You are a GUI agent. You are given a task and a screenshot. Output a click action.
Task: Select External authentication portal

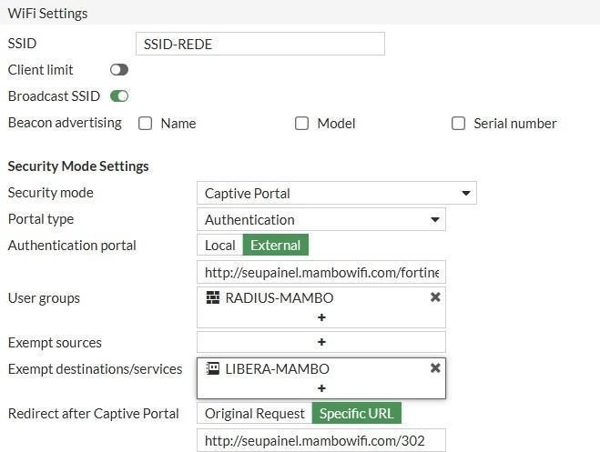pyautogui.click(x=274, y=245)
